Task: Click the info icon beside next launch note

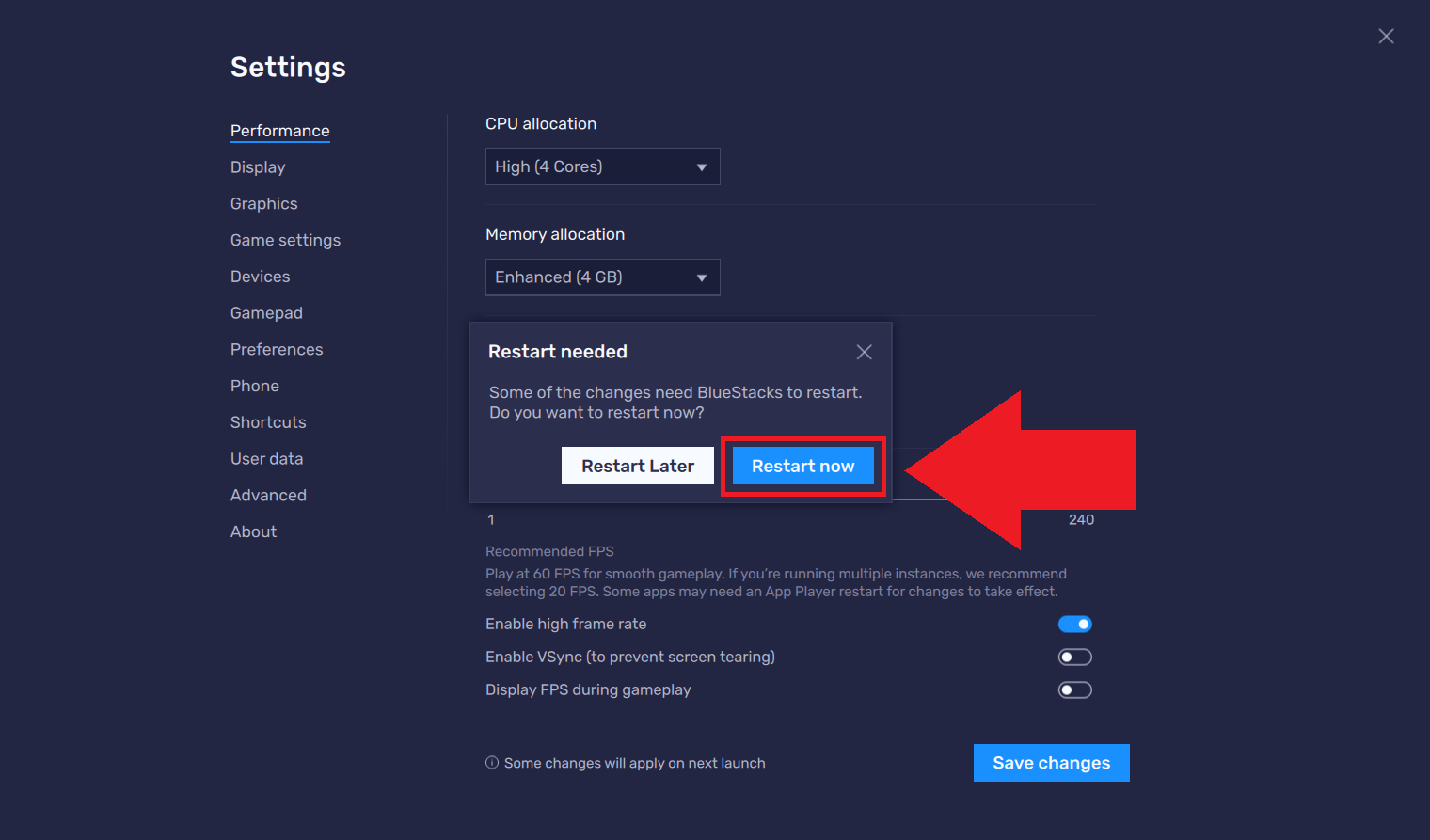Action: [492, 763]
